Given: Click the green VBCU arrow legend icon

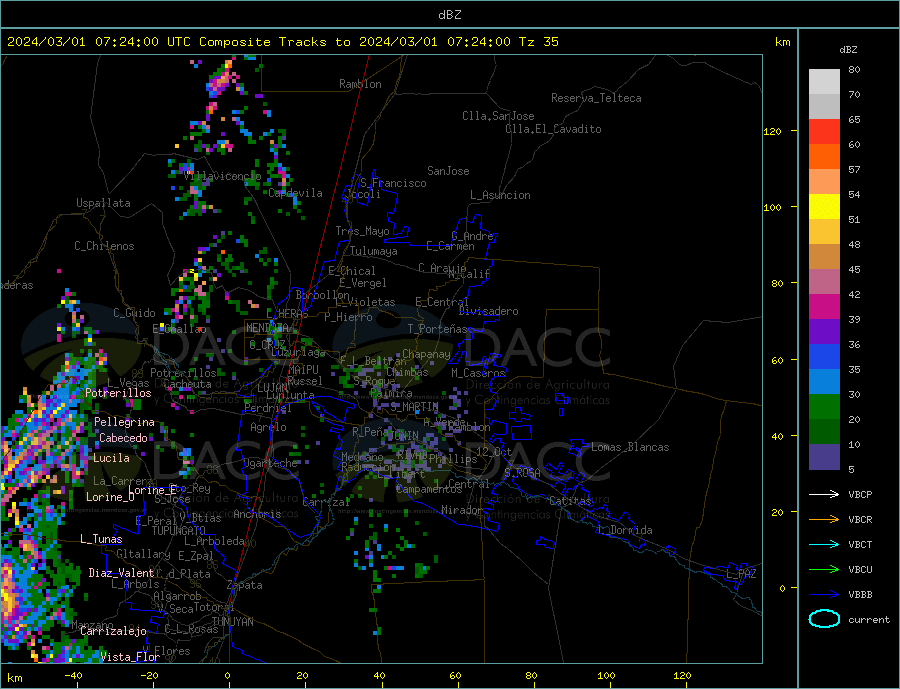Looking at the screenshot, I should point(824,570).
